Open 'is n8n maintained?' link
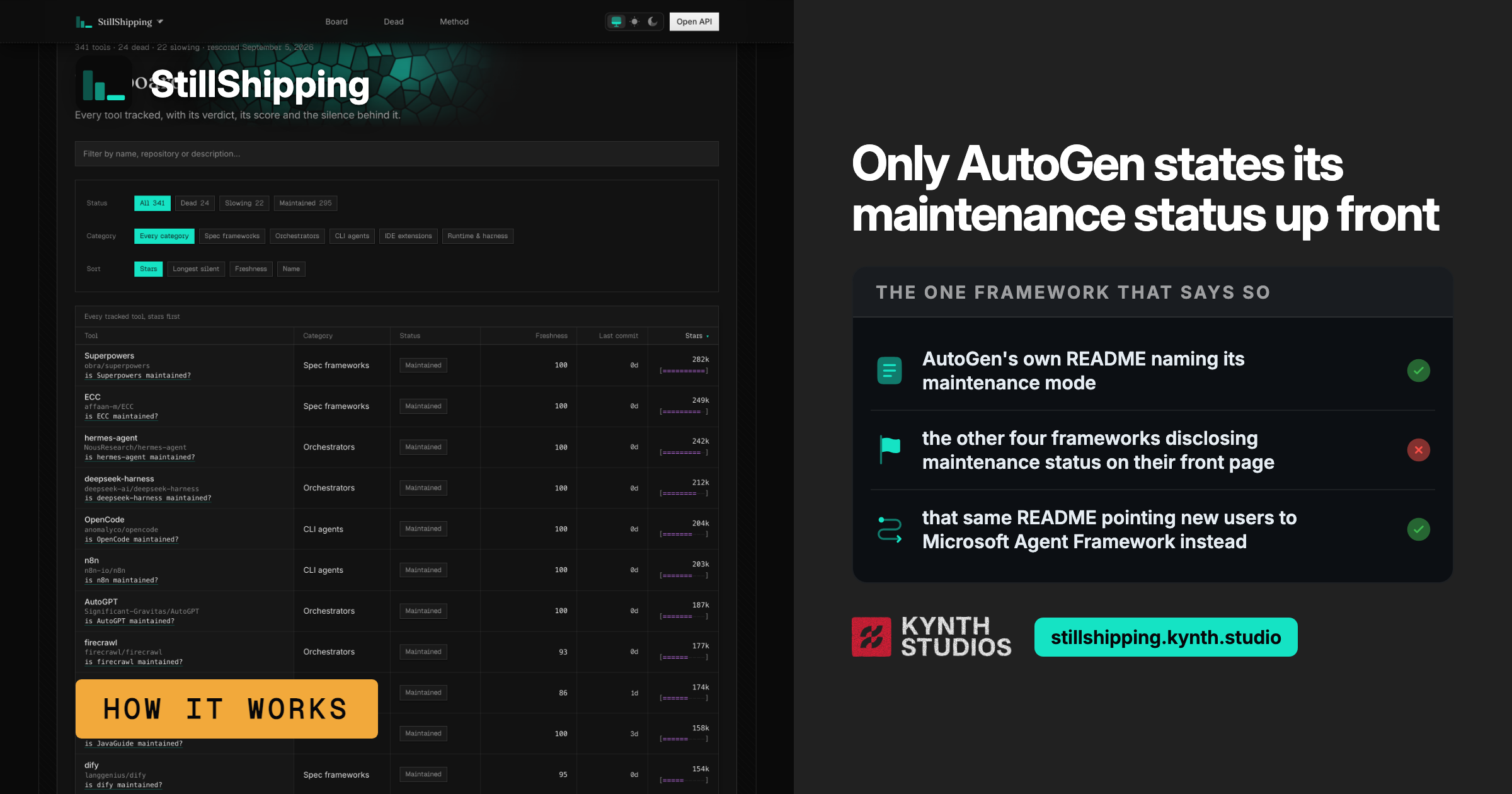 pyautogui.click(x=121, y=580)
